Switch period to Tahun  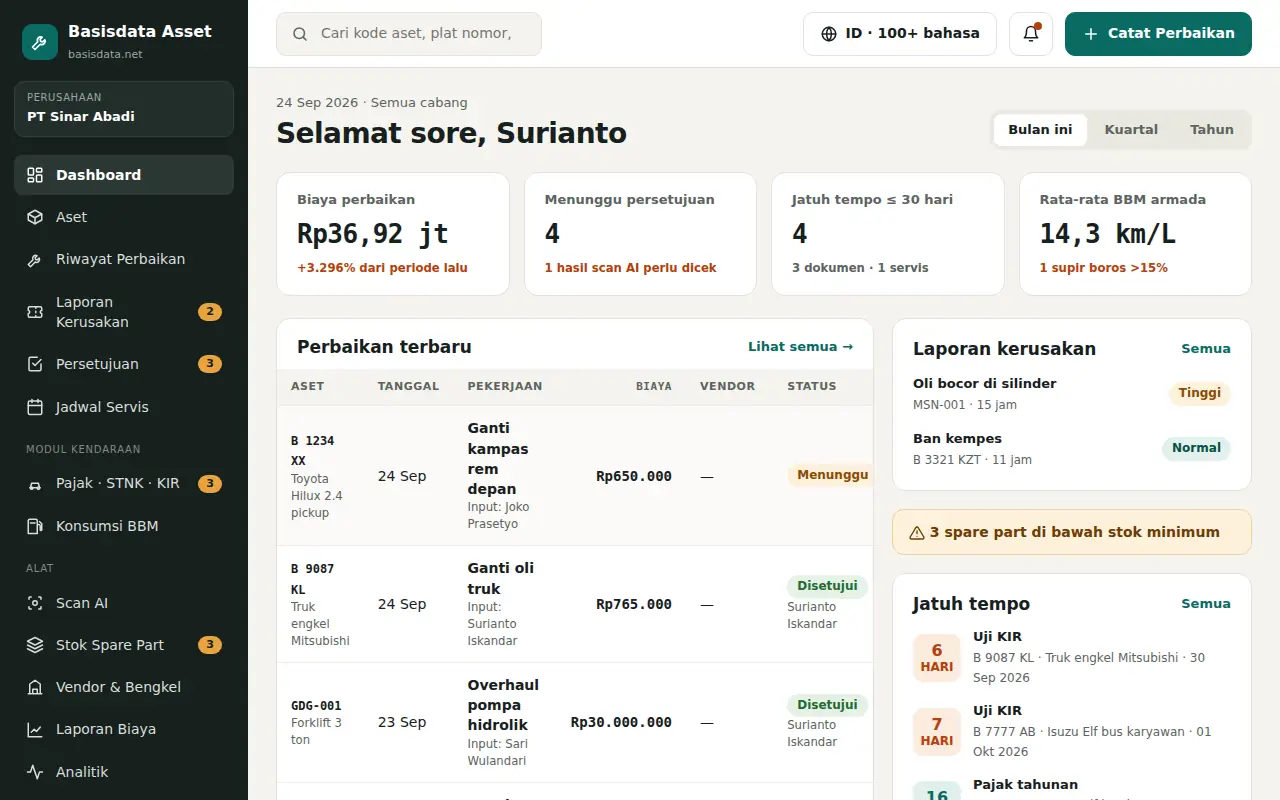click(x=1212, y=130)
